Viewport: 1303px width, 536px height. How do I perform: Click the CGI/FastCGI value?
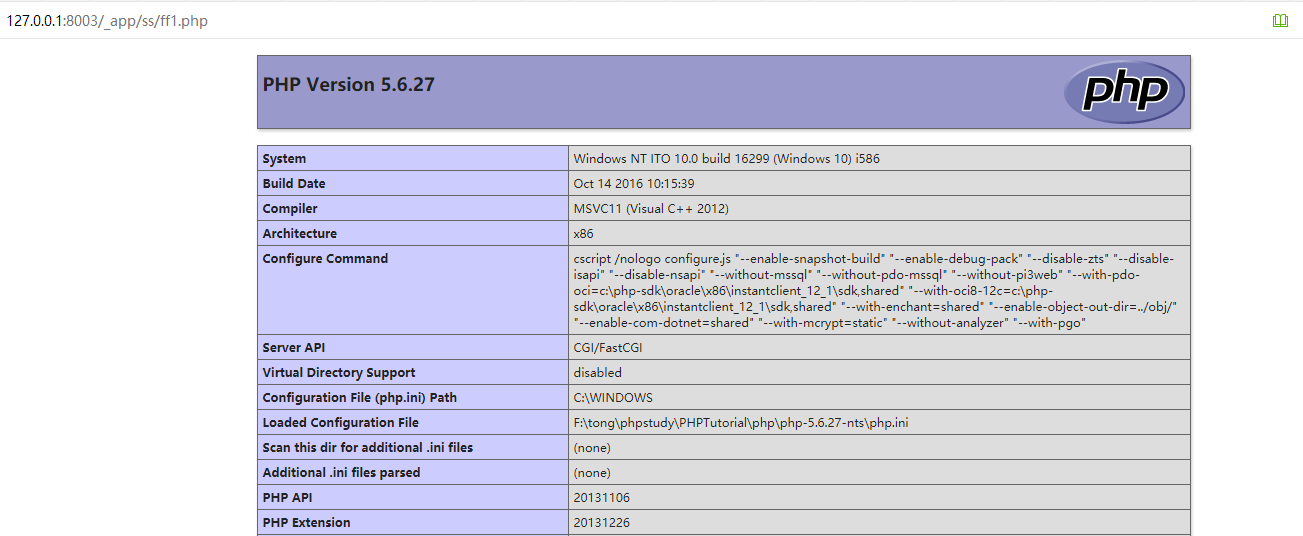(608, 348)
